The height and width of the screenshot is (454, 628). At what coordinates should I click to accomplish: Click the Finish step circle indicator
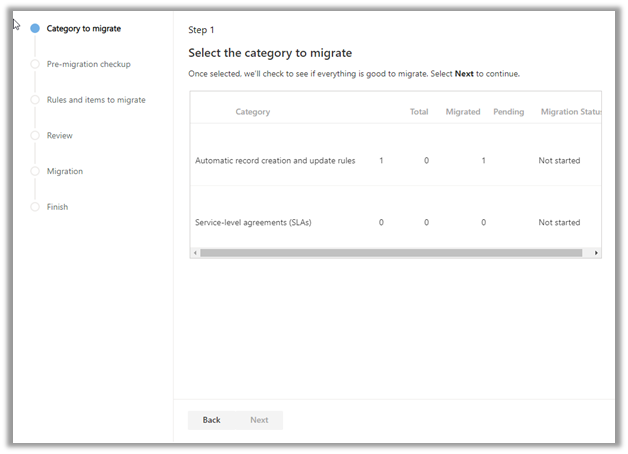click(x=35, y=207)
